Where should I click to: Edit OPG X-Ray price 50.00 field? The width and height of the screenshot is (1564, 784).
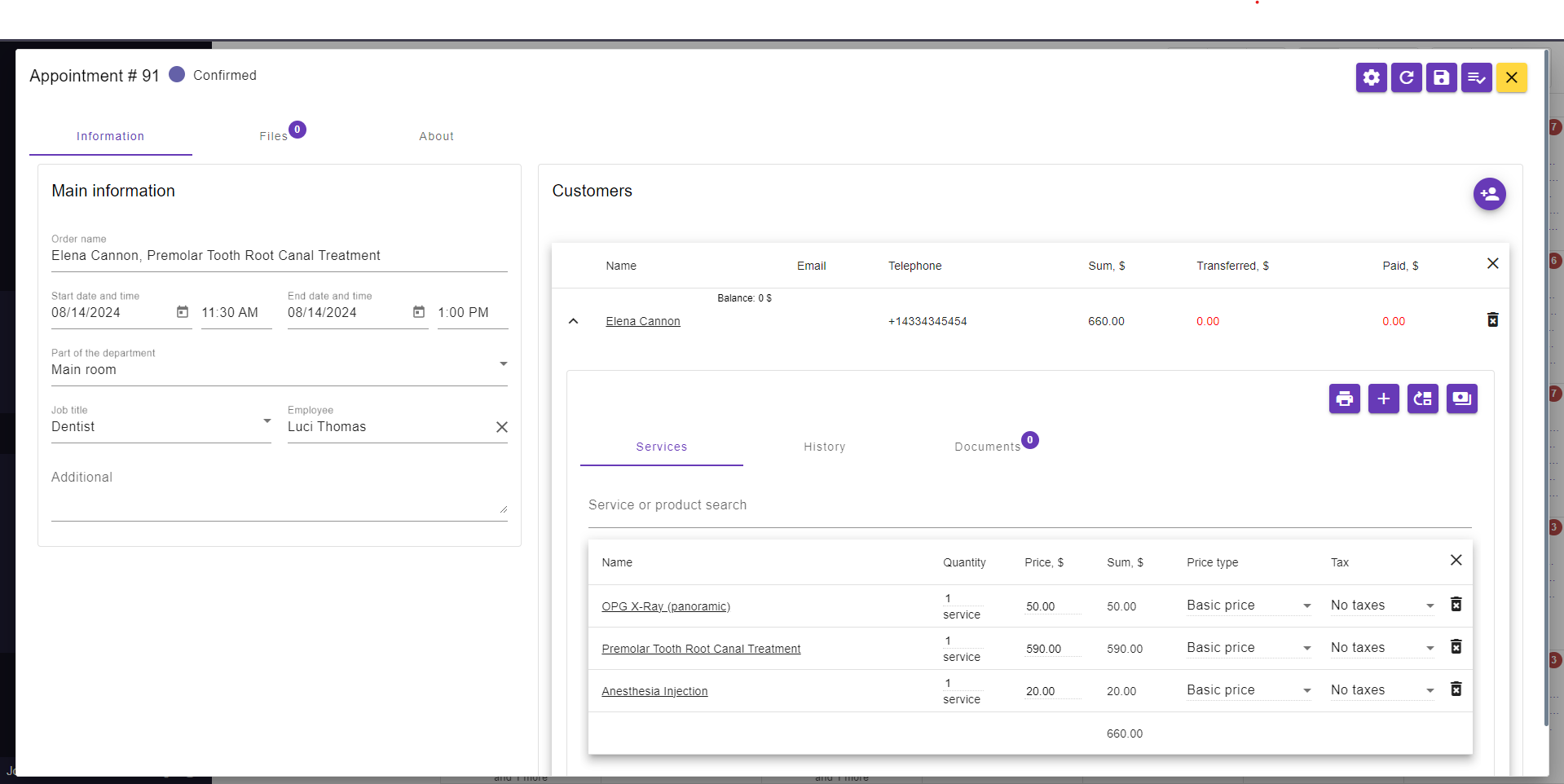pyautogui.click(x=1053, y=606)
